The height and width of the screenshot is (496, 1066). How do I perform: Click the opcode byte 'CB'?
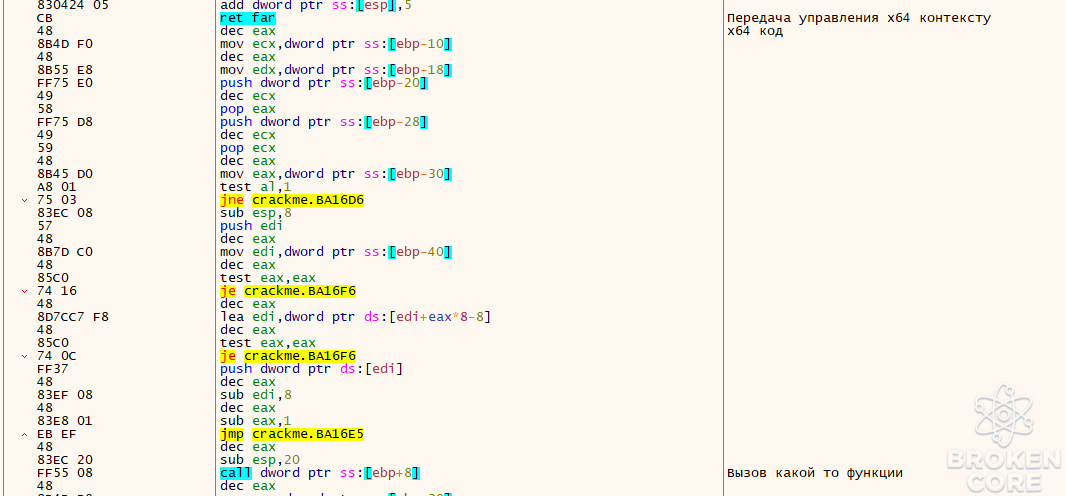pos(44,18)
